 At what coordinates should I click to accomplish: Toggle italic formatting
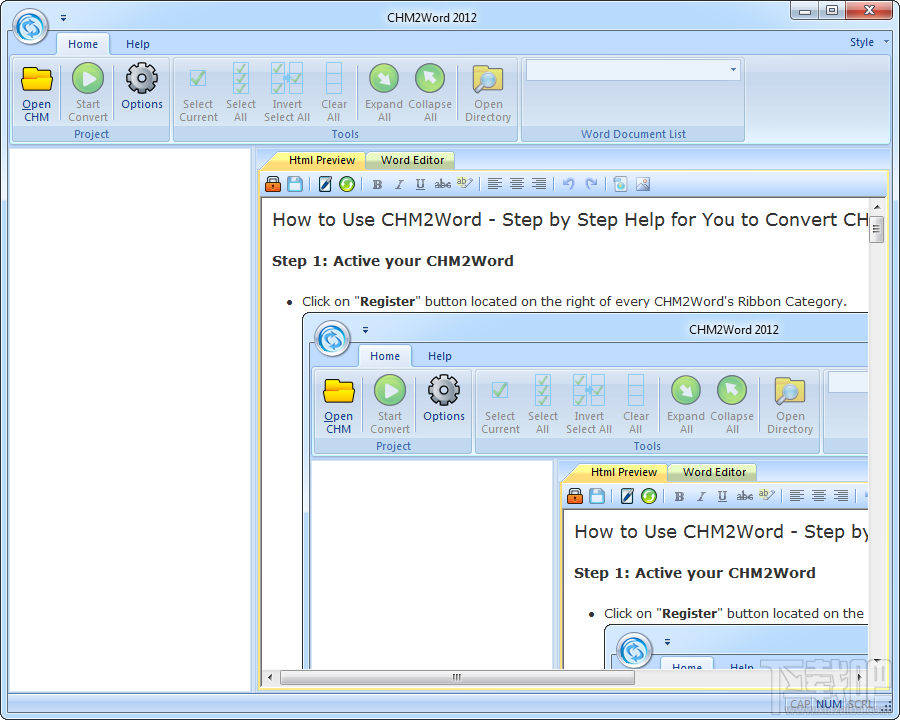[x=399, y=184]
